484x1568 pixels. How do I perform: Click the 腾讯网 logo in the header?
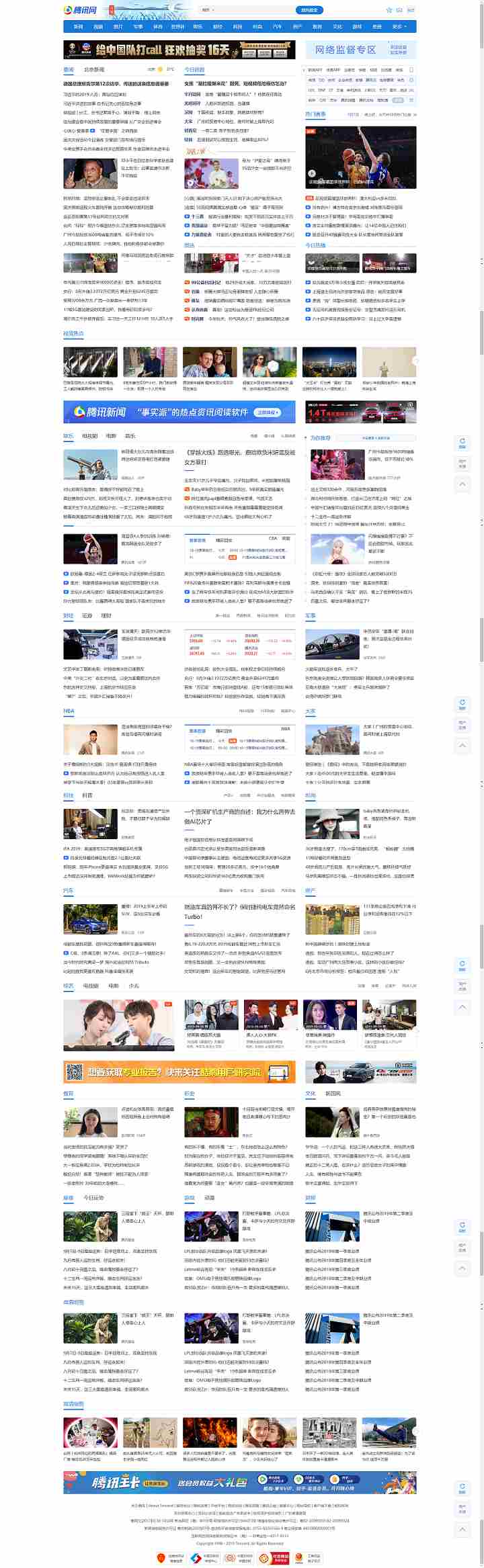(x=80, y=10)
